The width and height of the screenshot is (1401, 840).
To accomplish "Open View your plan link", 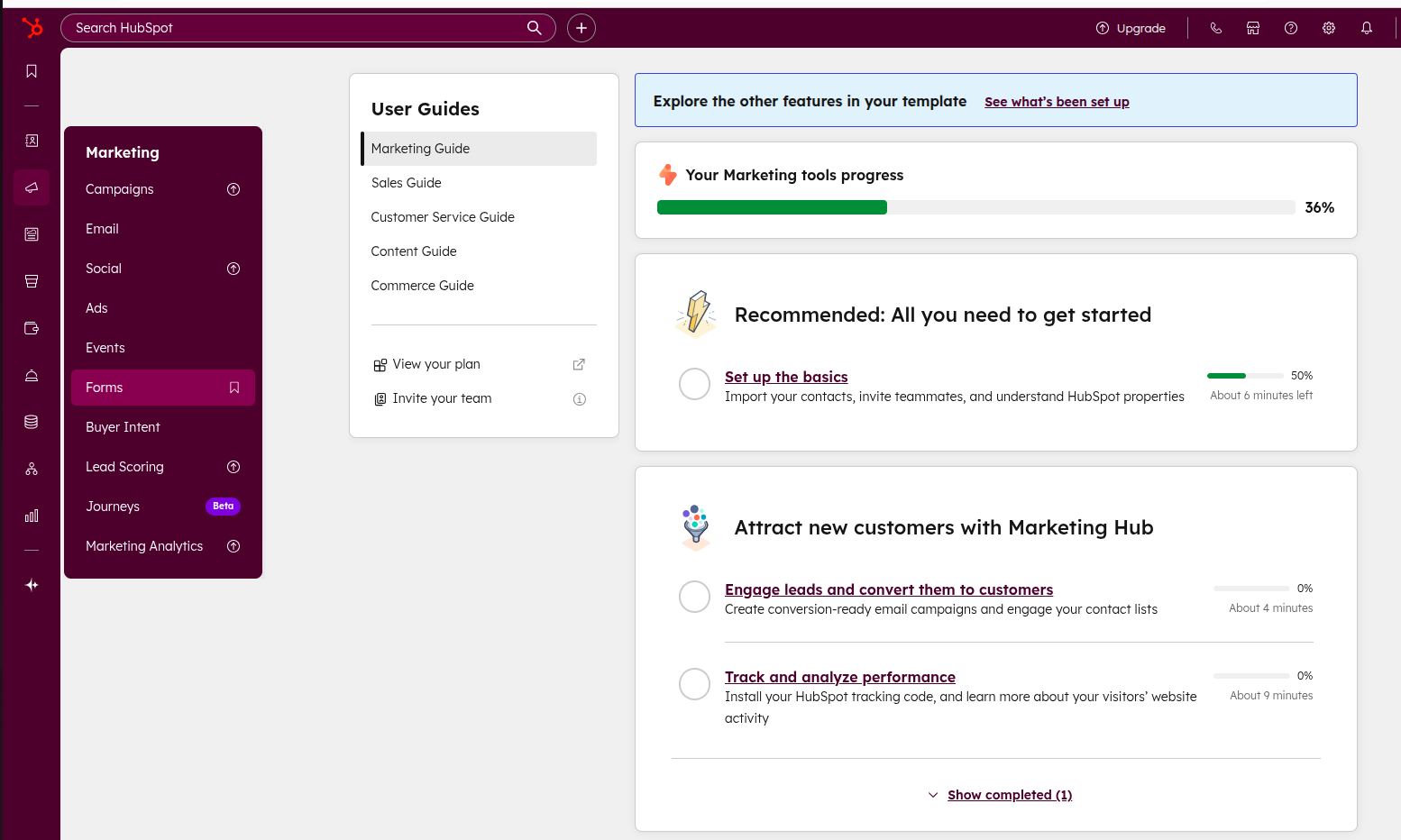I will coord(436,364).
